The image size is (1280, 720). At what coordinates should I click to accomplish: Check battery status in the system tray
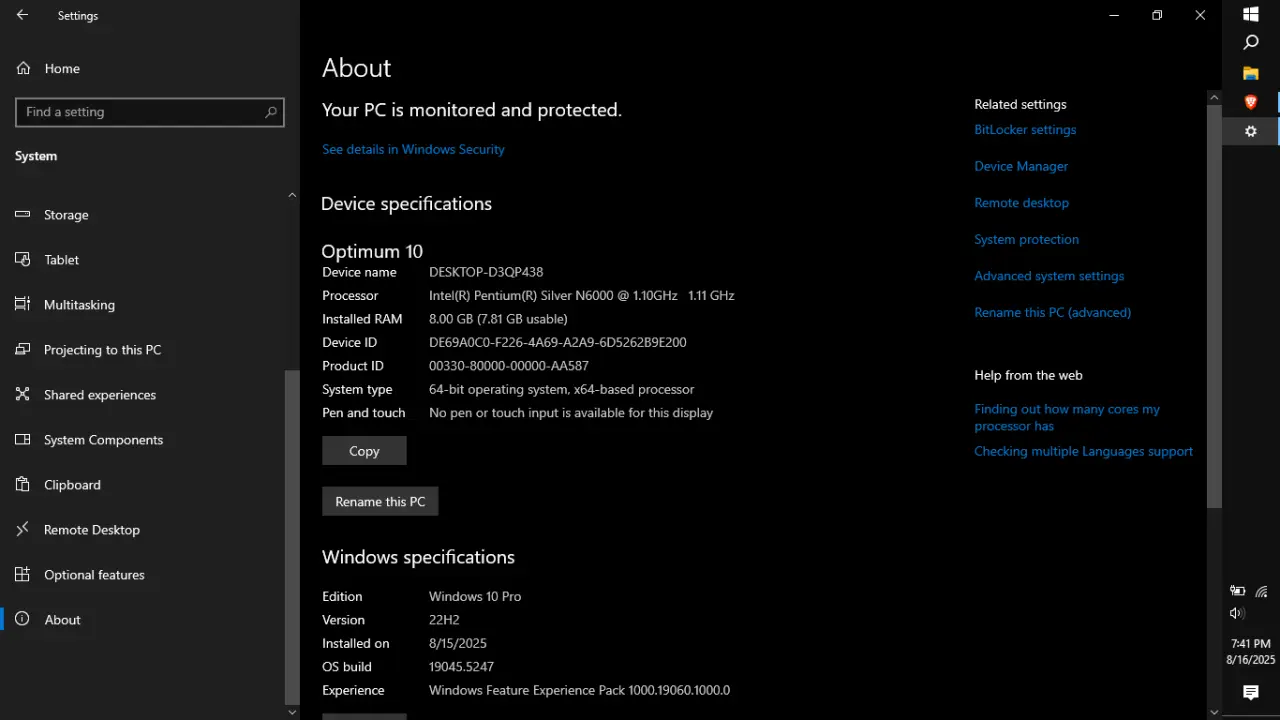point(1237,591)
